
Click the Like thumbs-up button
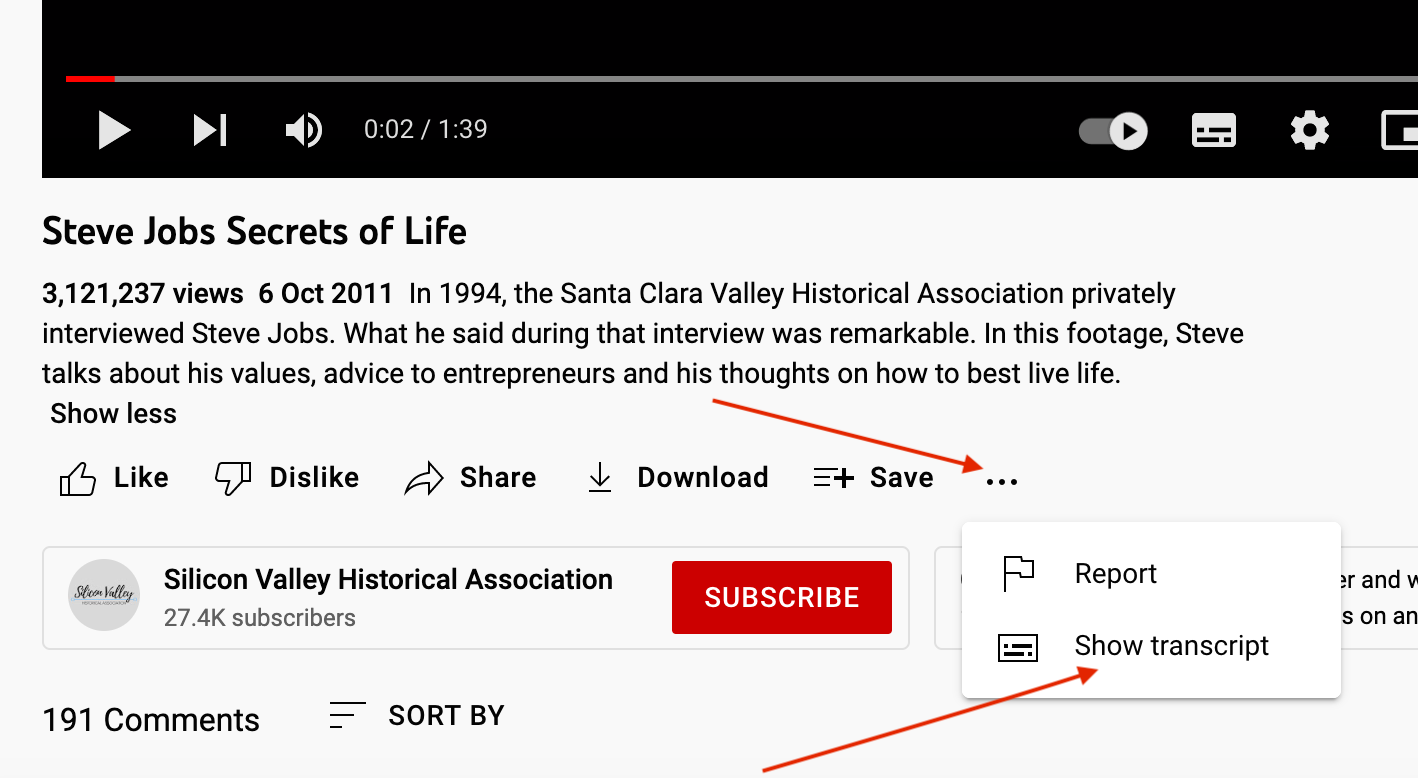(x=113, y=478)
